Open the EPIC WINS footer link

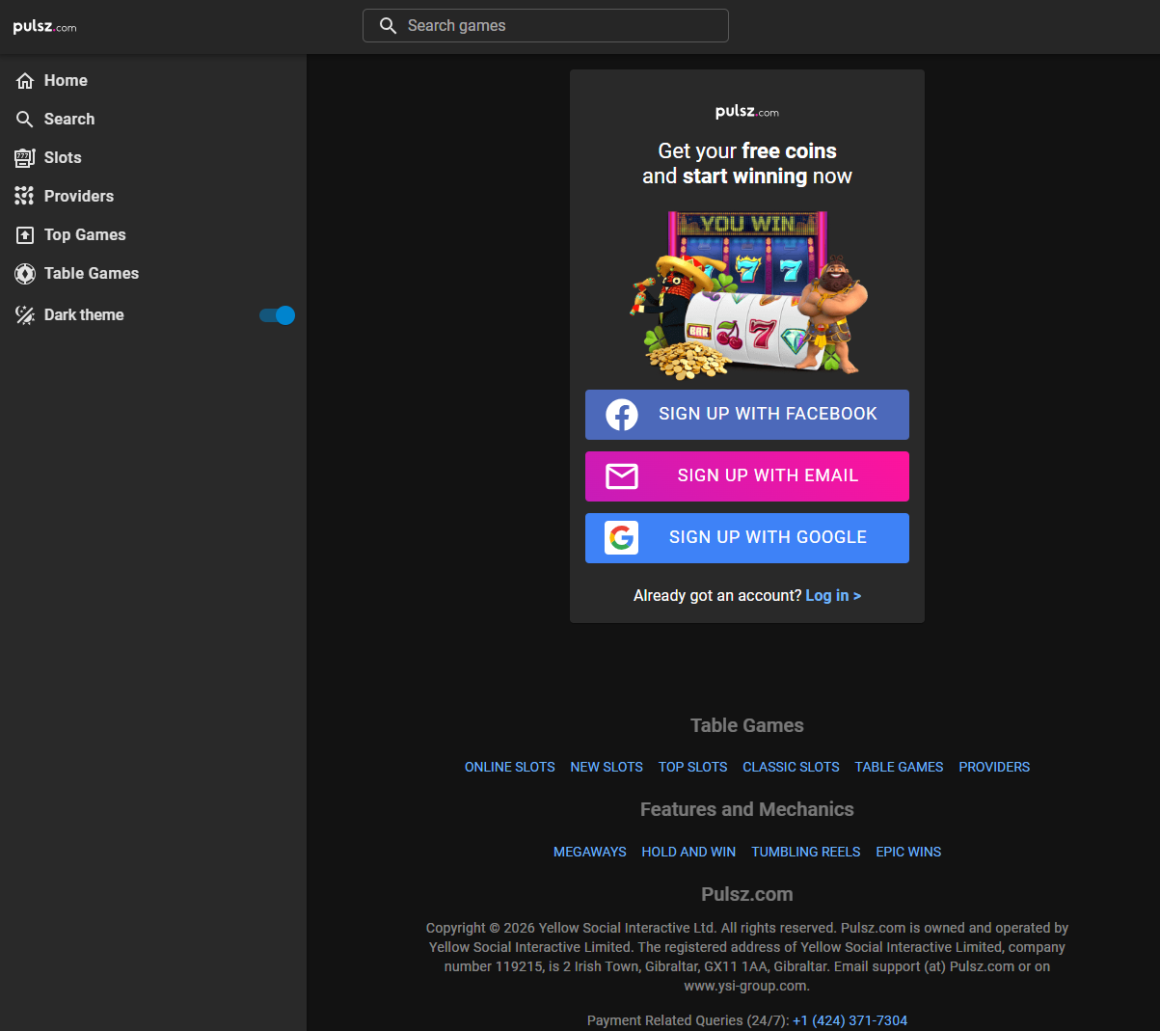pyautogui.click(x=908, y=852)
